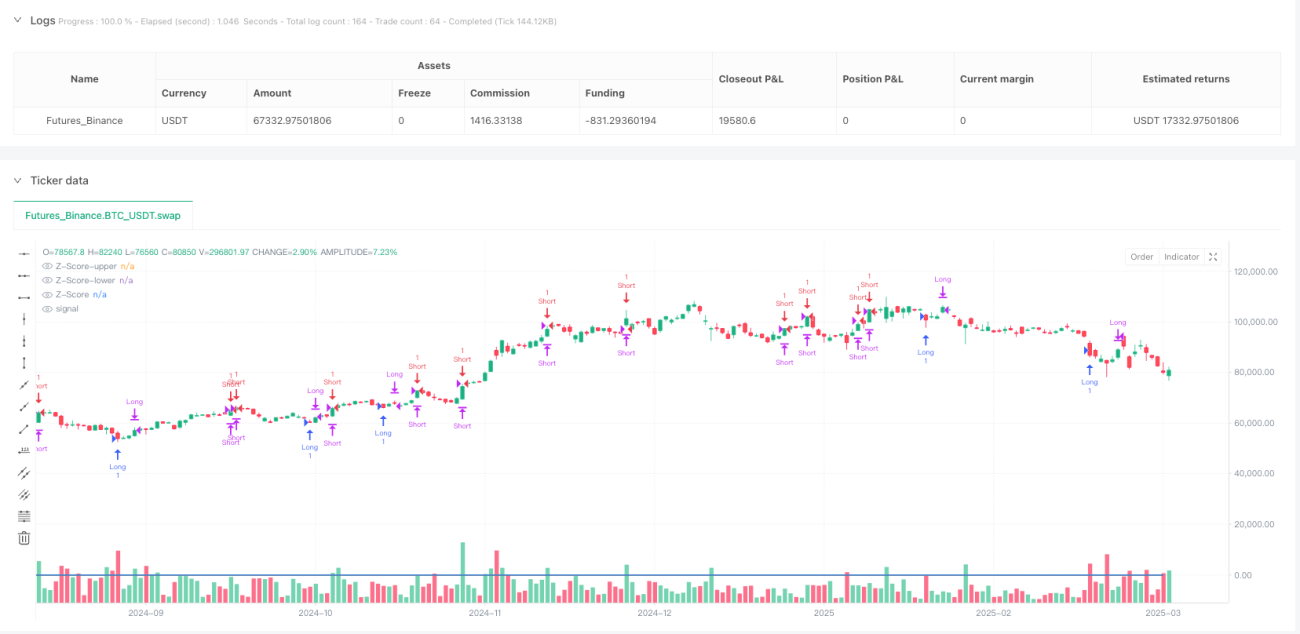Click the Futures_Binance row name cell
Image resolution: width=1300 pixels, height=634 pixels.
85,120
